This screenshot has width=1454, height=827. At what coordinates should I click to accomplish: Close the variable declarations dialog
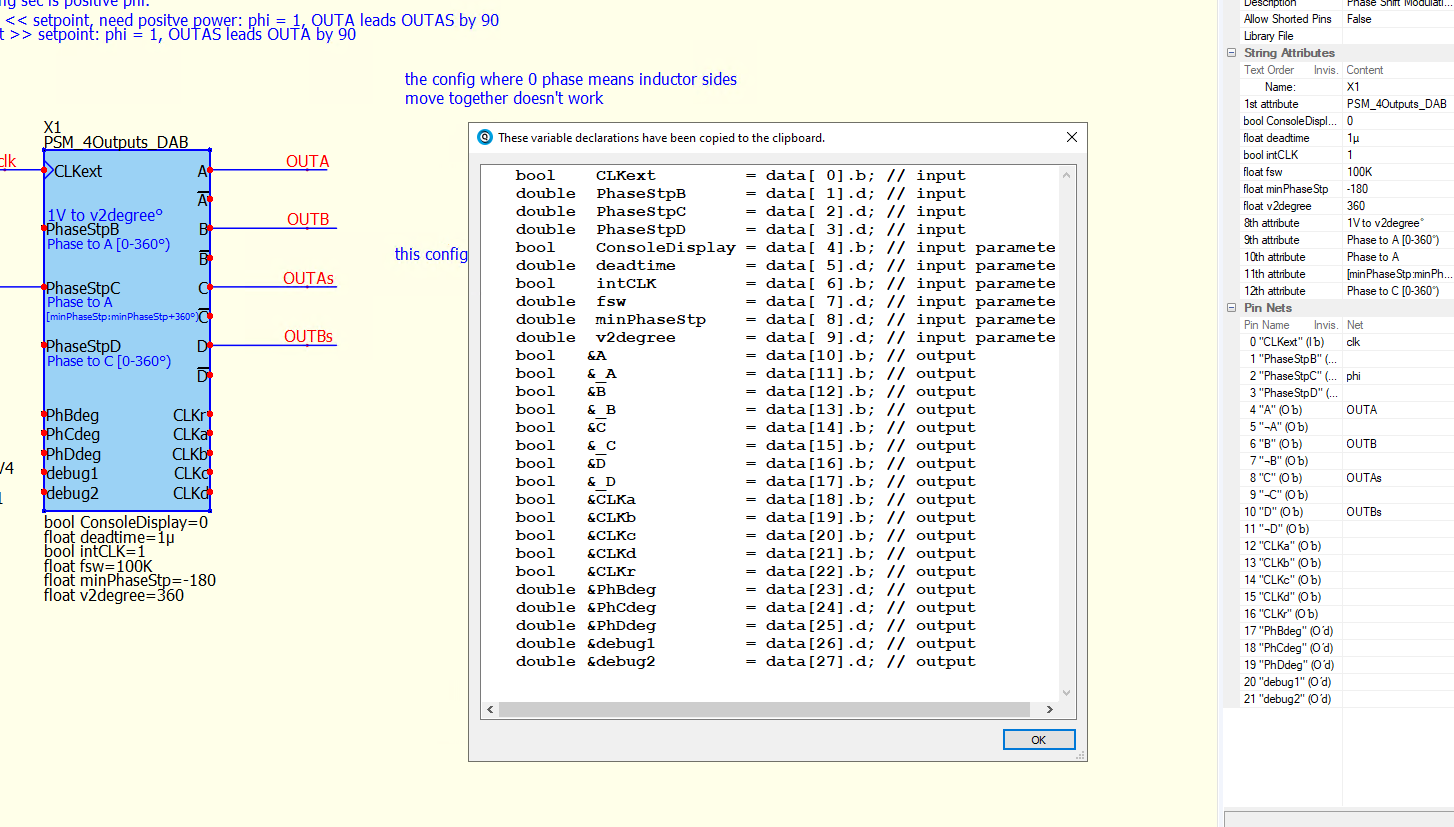tap(1071, 137)
